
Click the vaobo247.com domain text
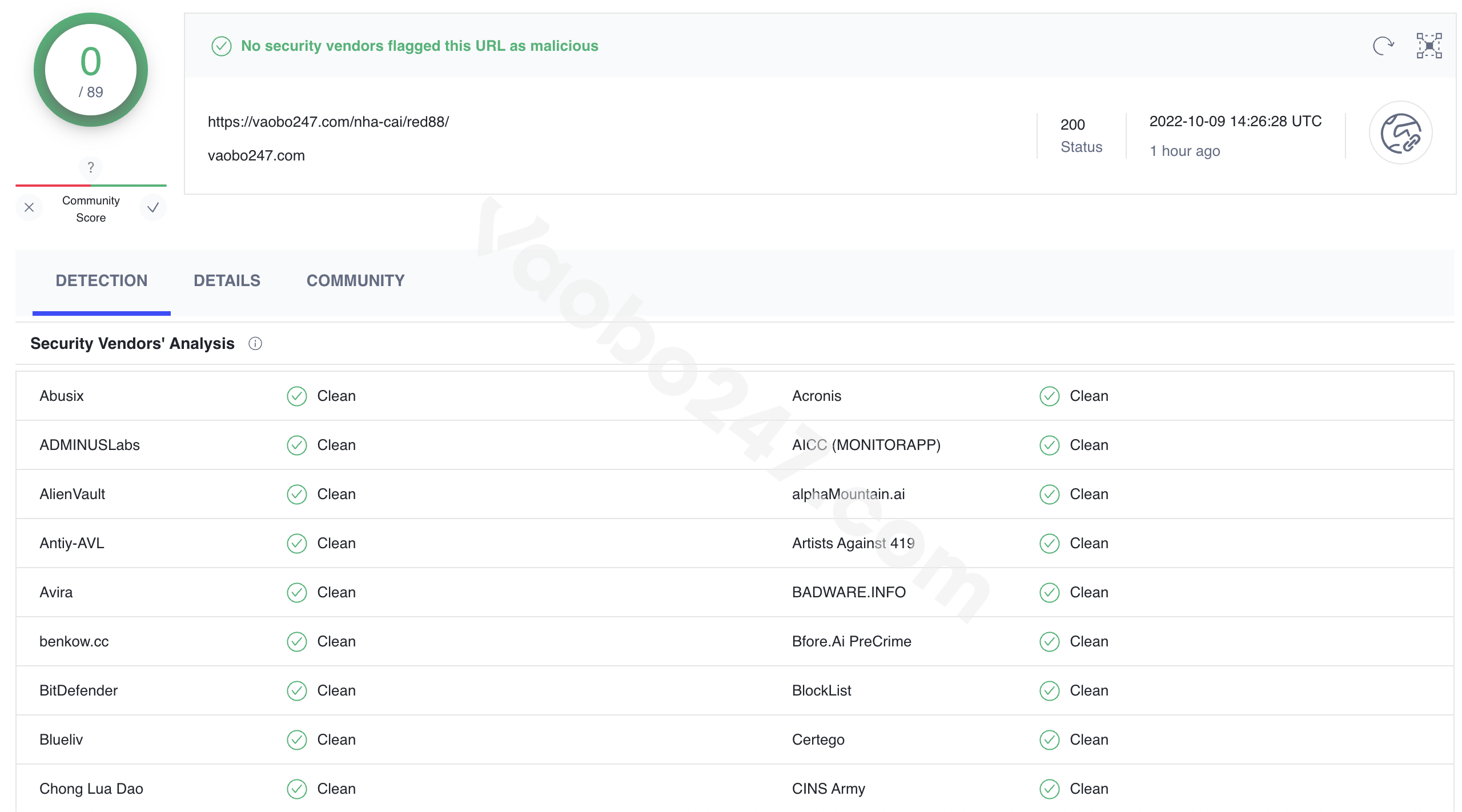coord(256,155)
